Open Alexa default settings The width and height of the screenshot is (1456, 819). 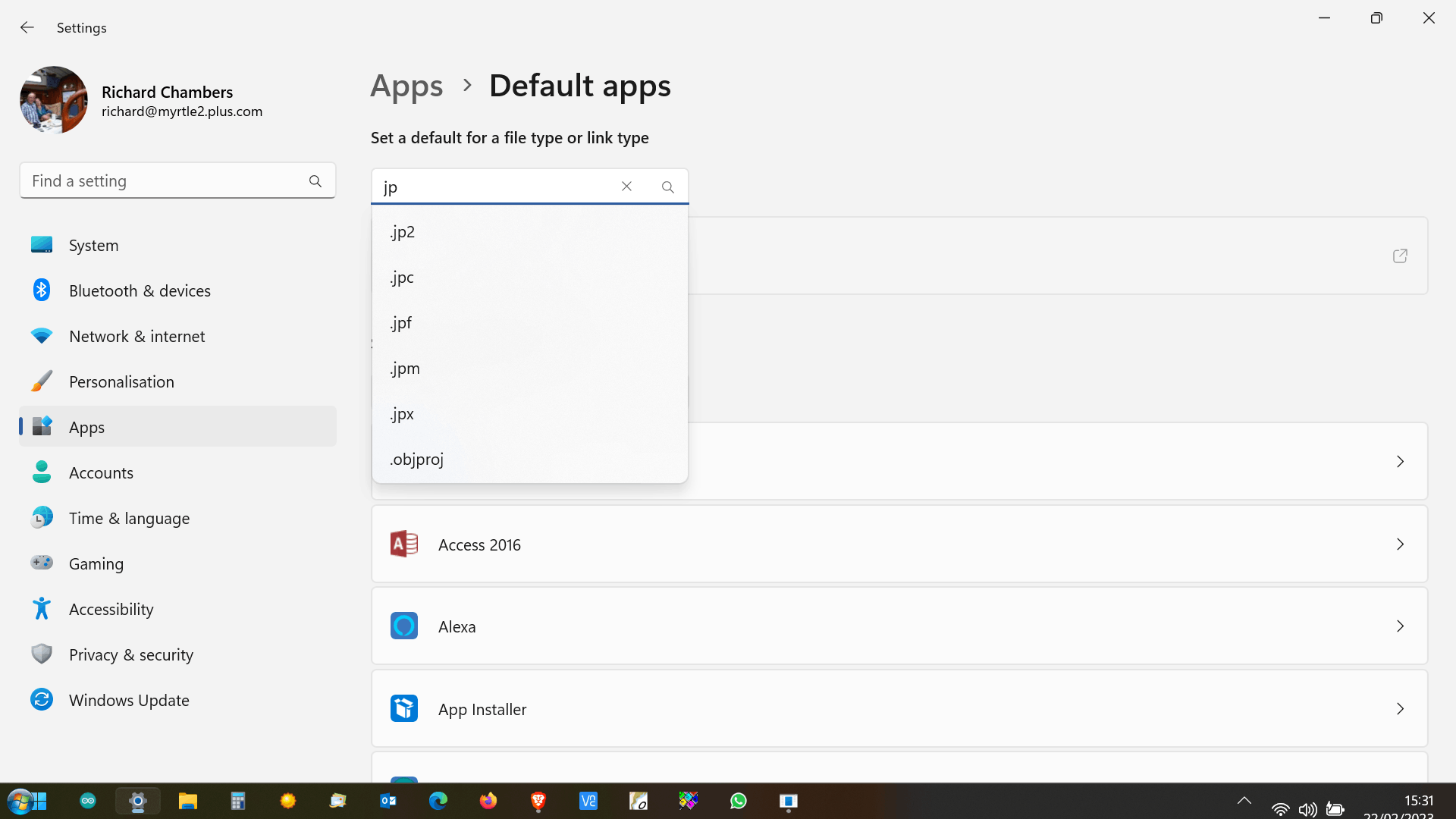tap(899, 626)
